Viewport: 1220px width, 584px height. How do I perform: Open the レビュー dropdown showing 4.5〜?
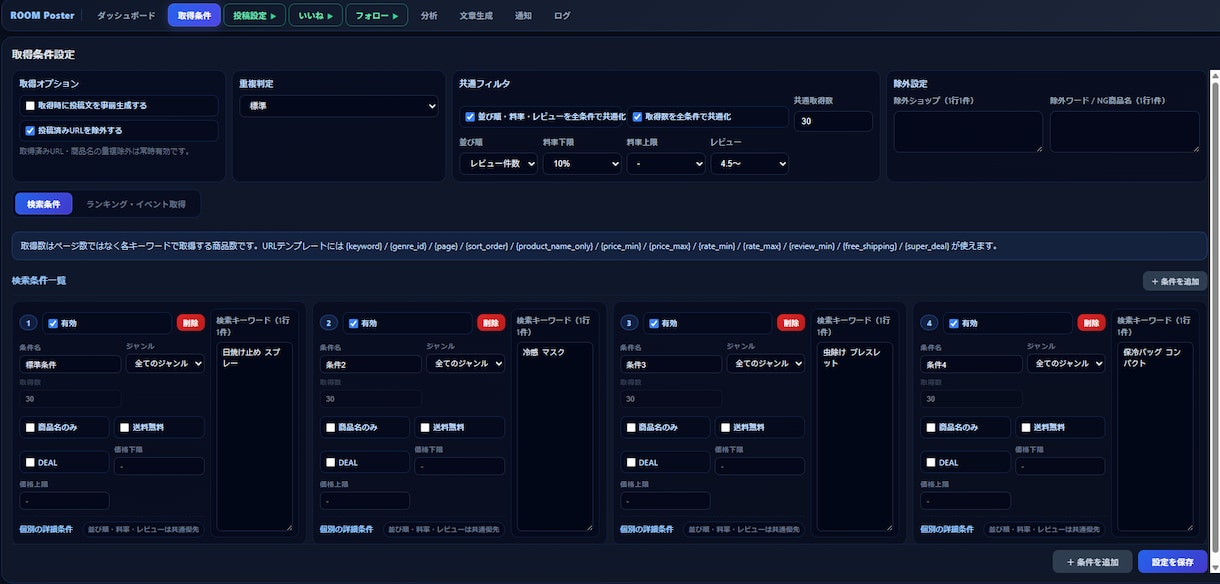click(x=750, y=163)
